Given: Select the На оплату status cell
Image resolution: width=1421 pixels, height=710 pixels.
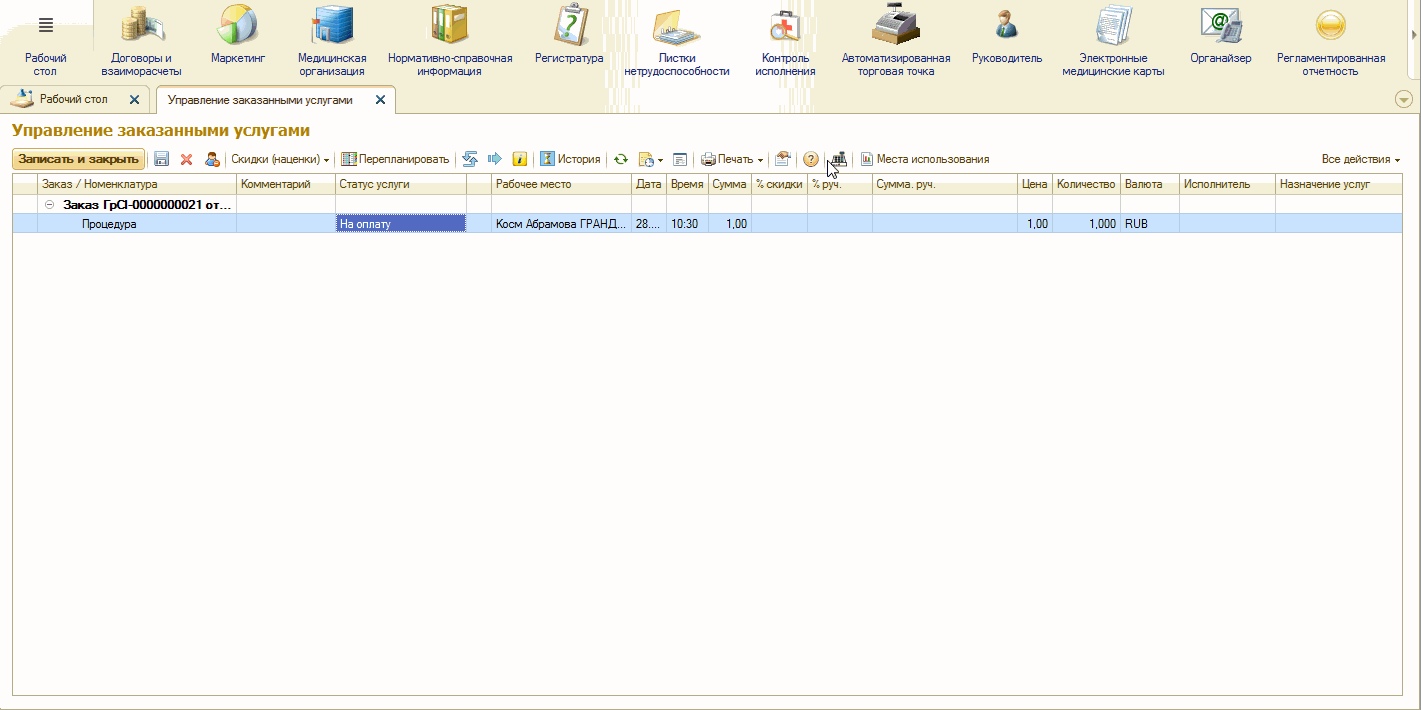Looking at the screenshot, I should click(x=400, y=224).
